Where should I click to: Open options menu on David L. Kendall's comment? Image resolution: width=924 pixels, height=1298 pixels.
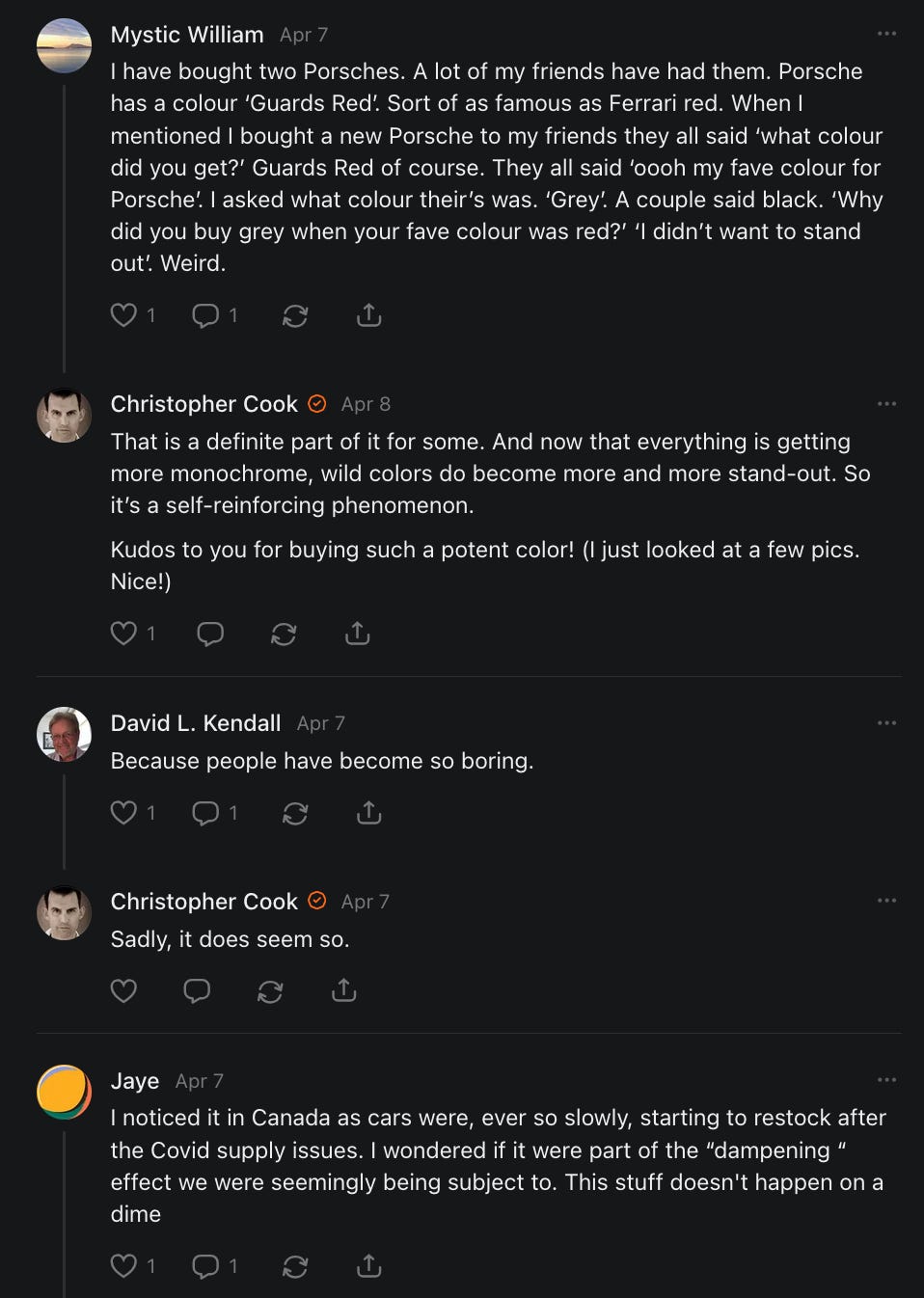886,722
